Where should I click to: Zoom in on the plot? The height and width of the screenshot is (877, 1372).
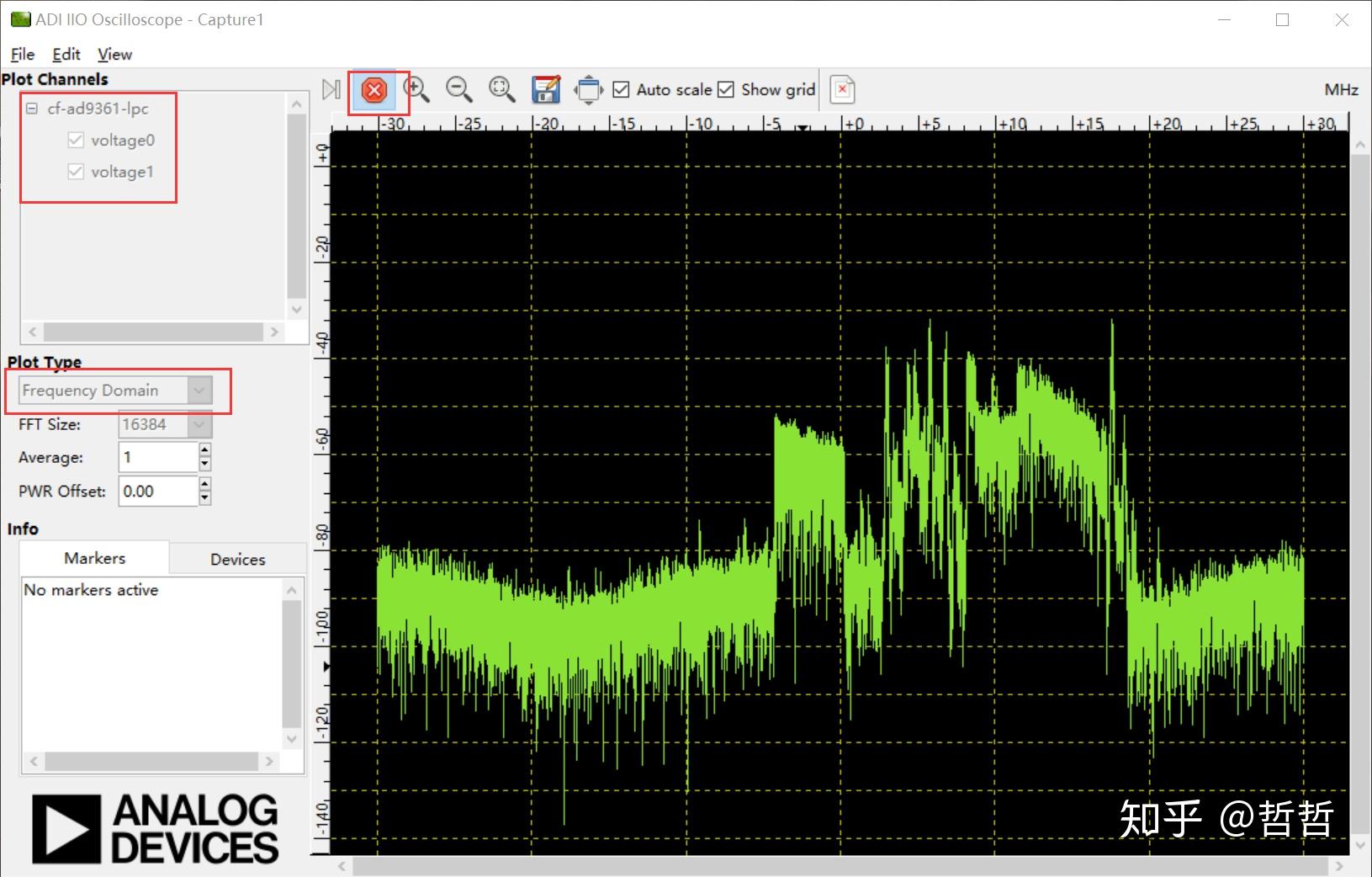tap(416, 89)
